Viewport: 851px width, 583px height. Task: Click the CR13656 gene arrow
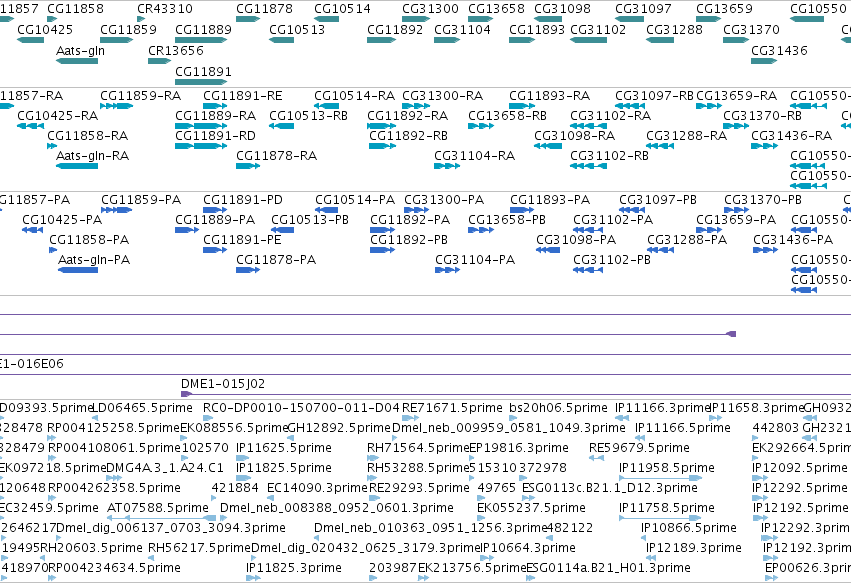click(x=160, y=61)
